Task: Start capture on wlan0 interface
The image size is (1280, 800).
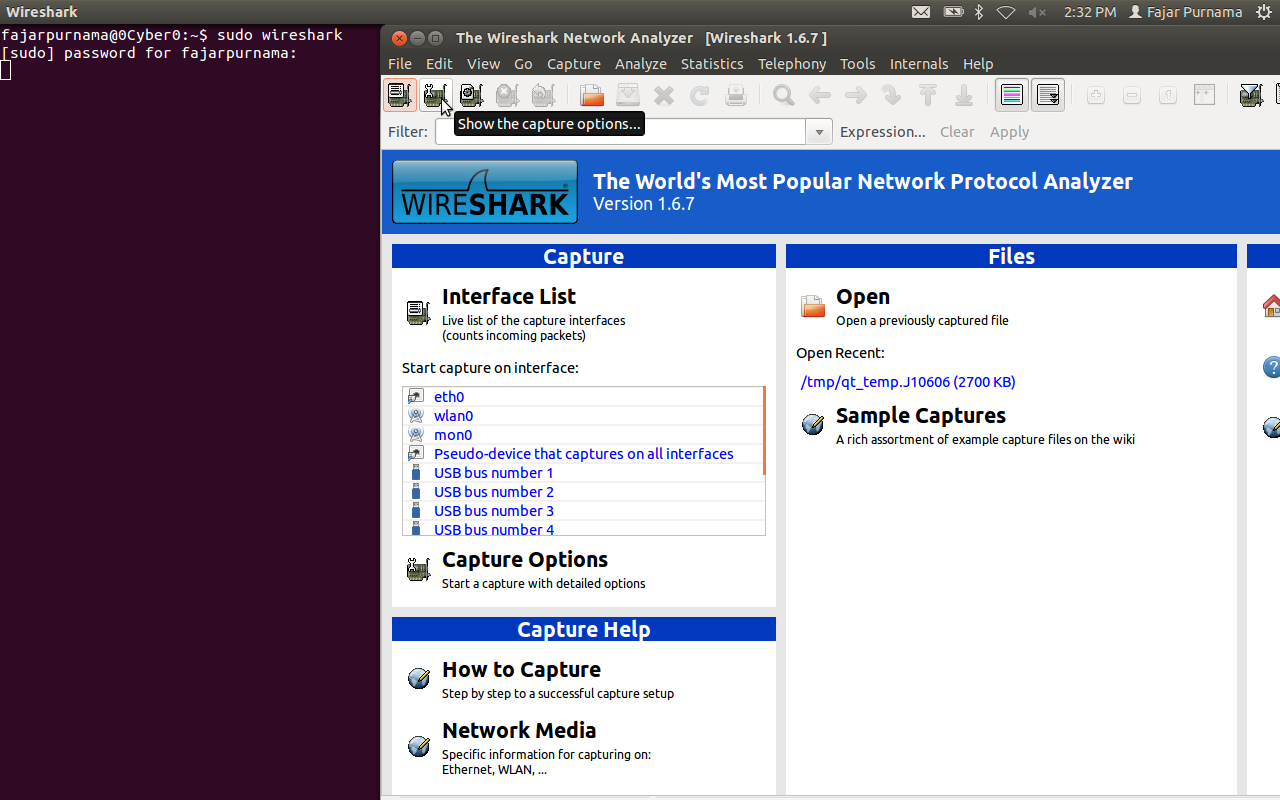Action: coord(454,416)
